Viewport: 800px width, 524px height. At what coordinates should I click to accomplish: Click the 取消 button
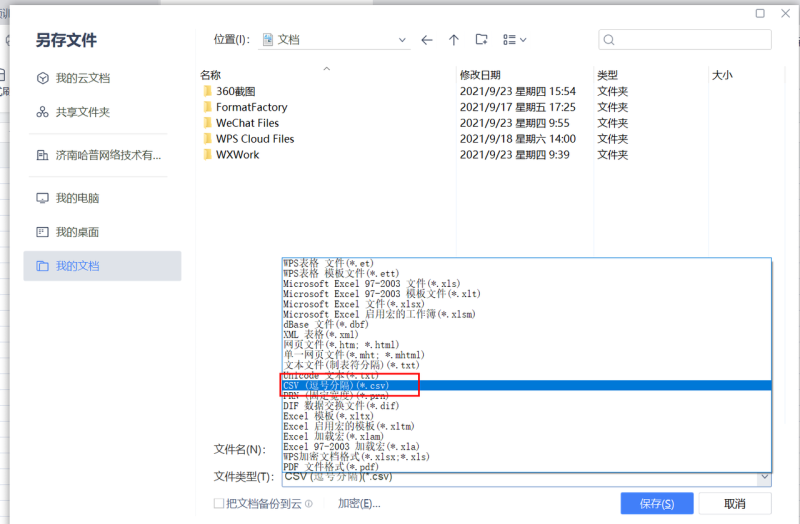coord(735,504)
